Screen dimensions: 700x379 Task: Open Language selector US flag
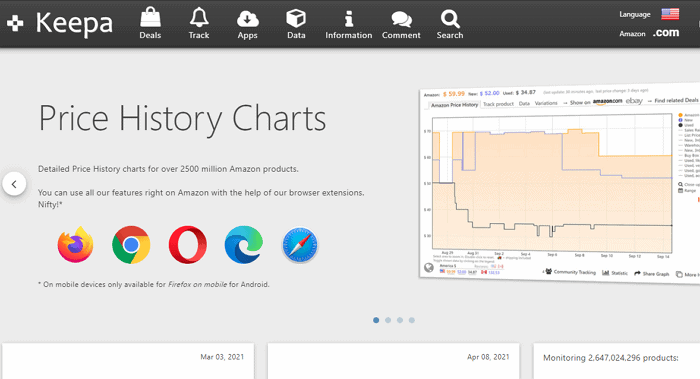[670, 14]
